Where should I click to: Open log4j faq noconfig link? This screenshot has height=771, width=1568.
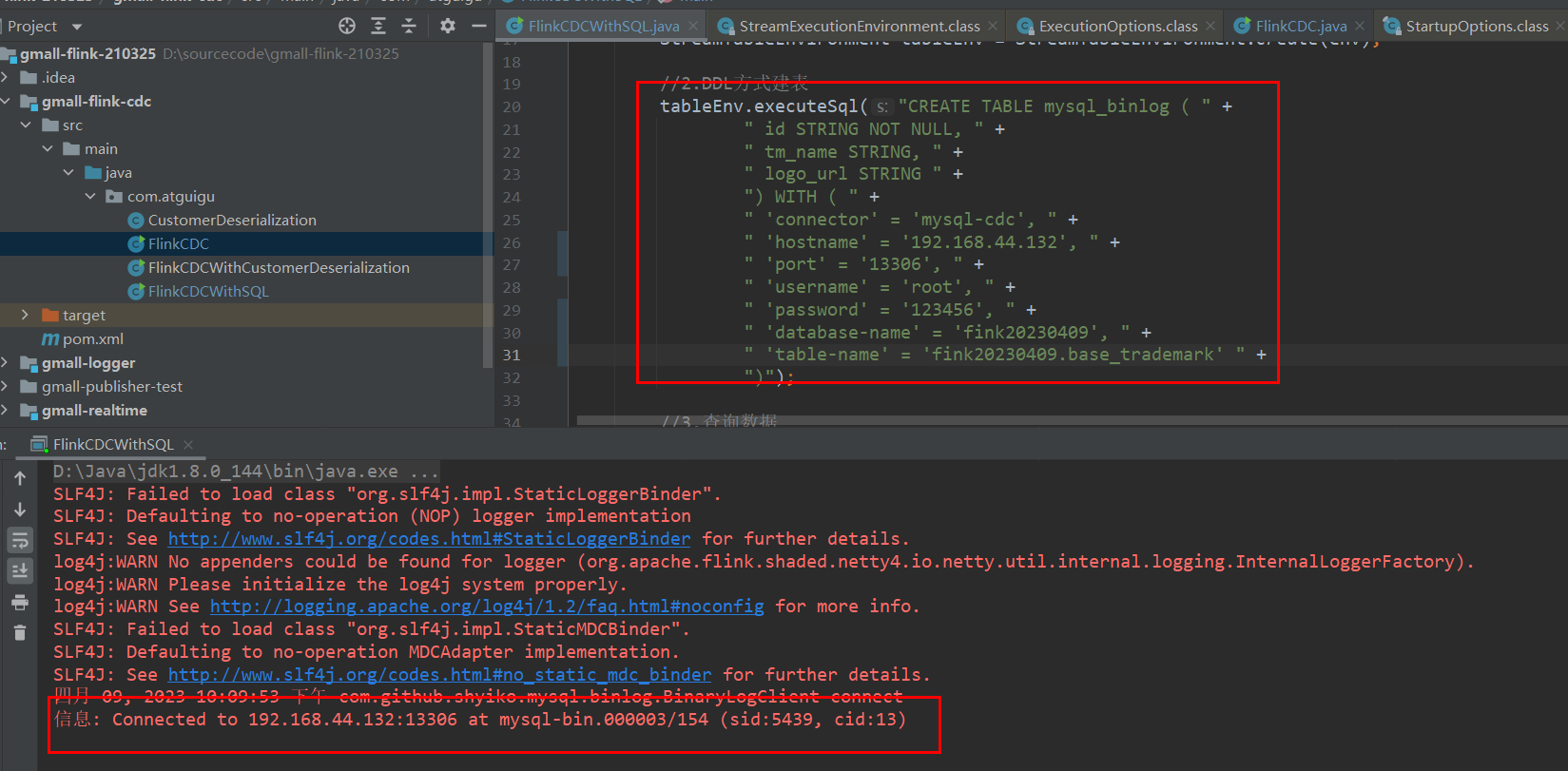click(x=487, y=607)
